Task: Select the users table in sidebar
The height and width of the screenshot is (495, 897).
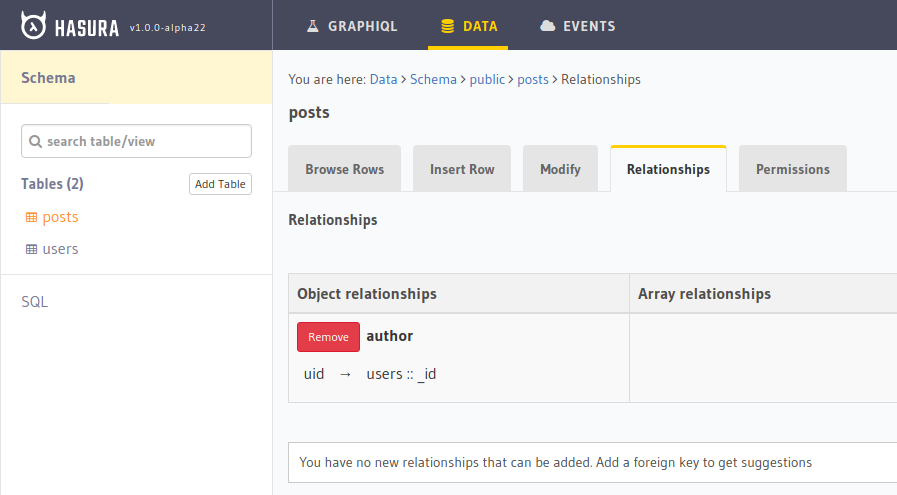Action: pyautogui.click(x=60, y=250)
